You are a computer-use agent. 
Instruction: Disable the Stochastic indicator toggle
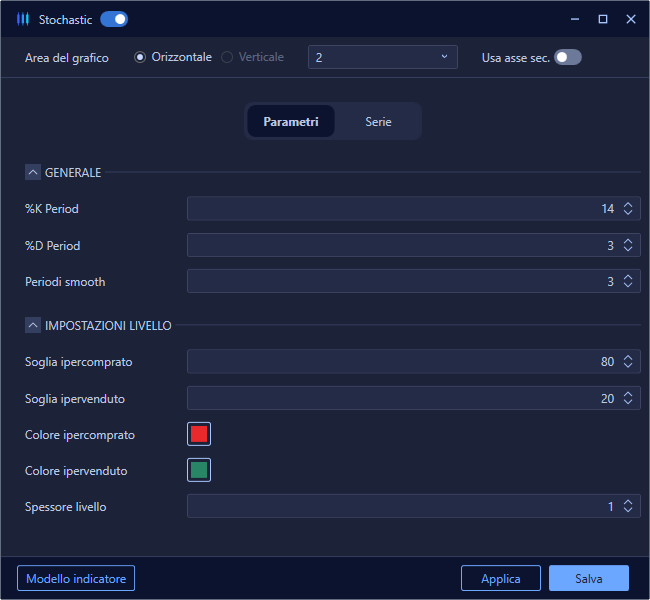coord(114,19)
